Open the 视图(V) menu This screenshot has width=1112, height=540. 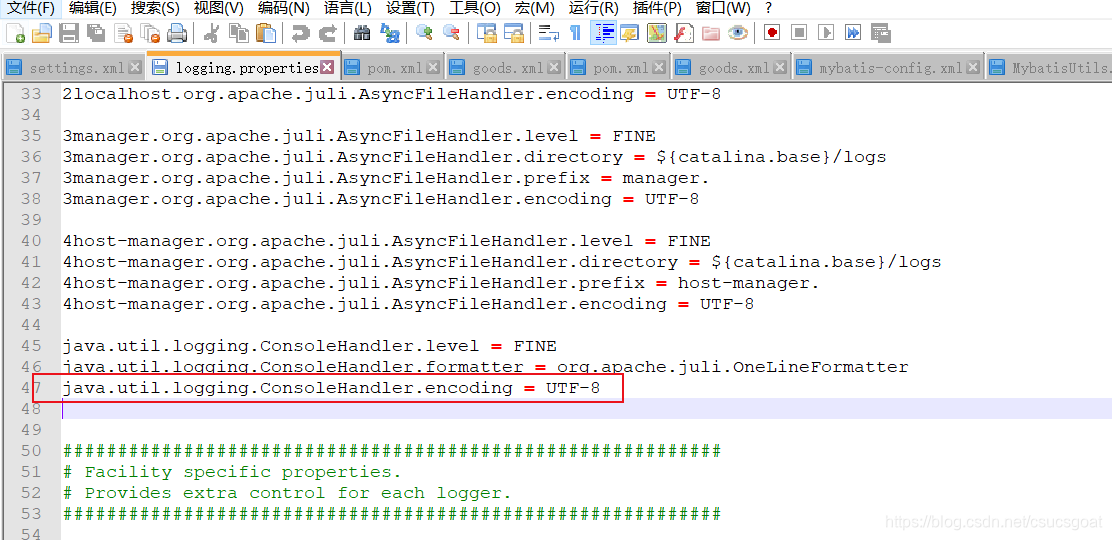click(x=218, y=9)
